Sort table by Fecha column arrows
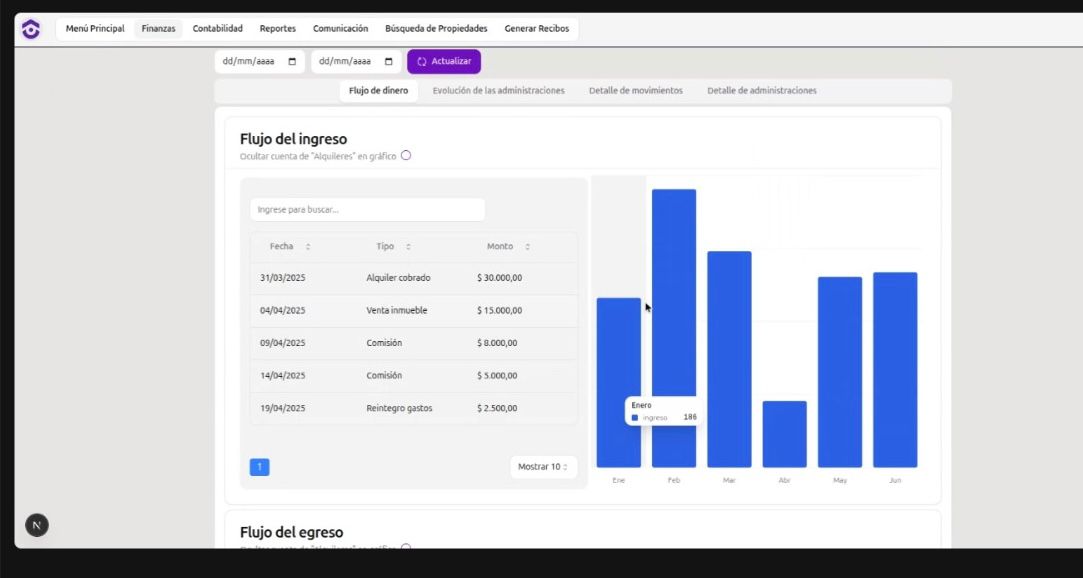The image size is (1083, 578). tap(308, 247)
